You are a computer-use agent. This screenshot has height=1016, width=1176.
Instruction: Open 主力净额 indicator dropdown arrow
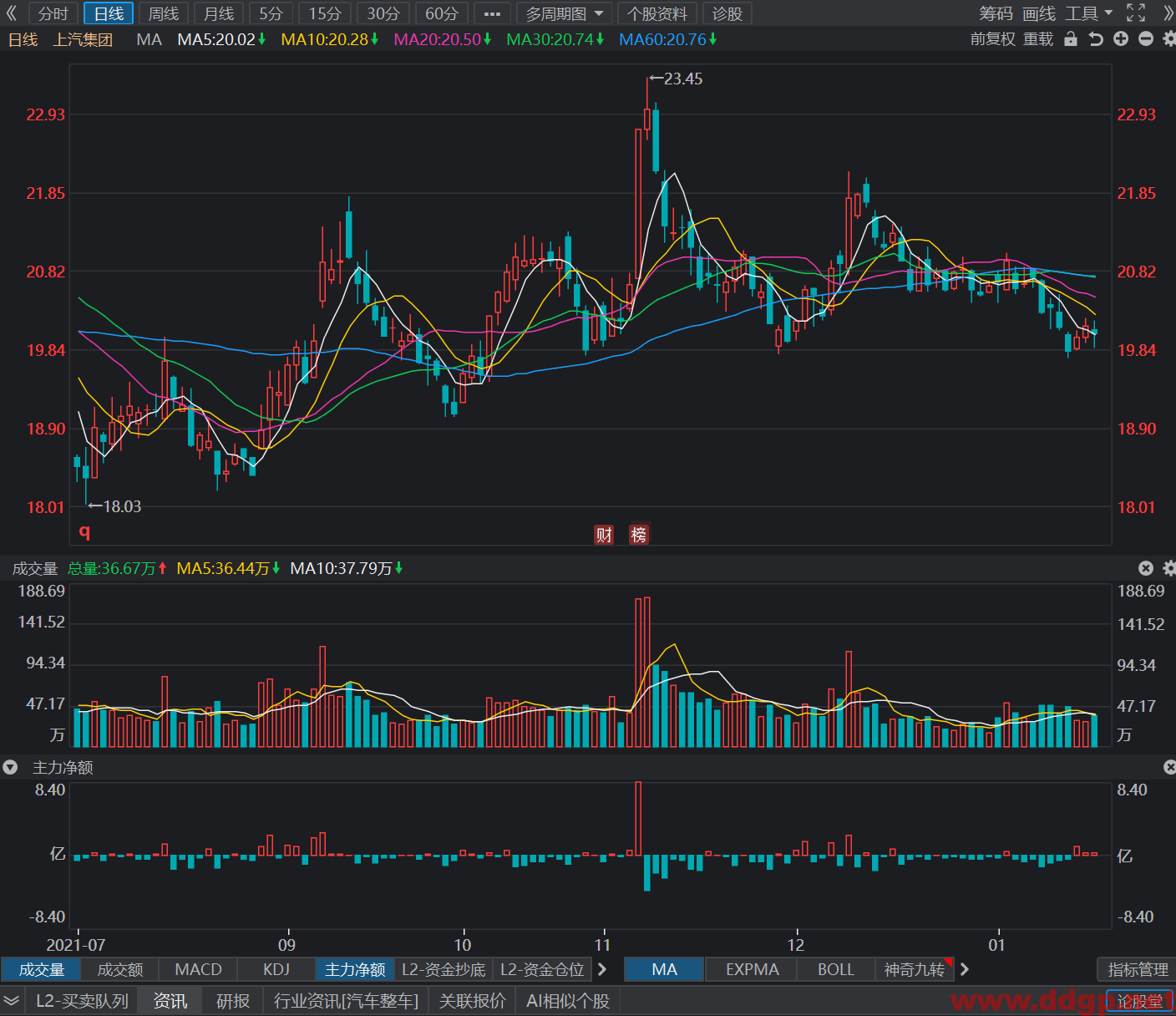click(x=10, y=767)
